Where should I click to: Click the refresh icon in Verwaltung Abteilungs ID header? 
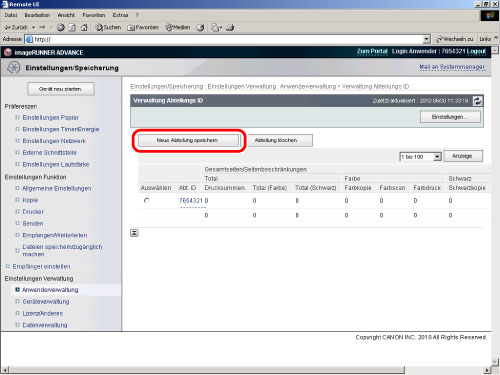[477, 101]
